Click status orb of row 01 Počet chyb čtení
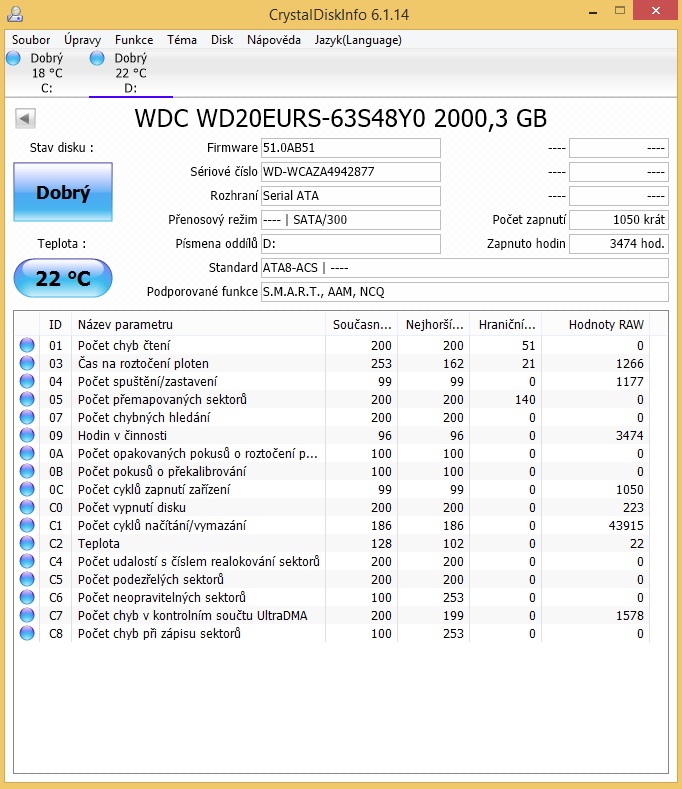The height and width of the screenshot is (789, 682). (27, 345)
